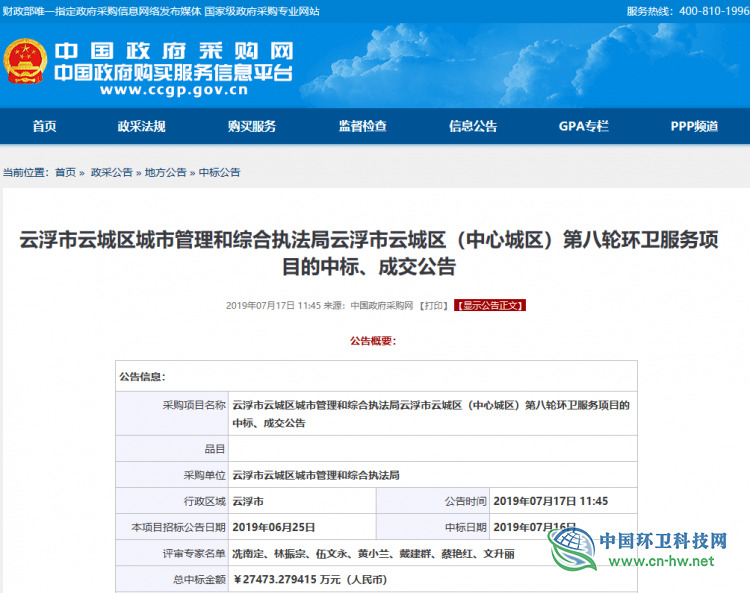The width and height of the screenshot is (750, 593).
Task: Go to 购买服务 in the navigation bar
Action: point(252,126)
